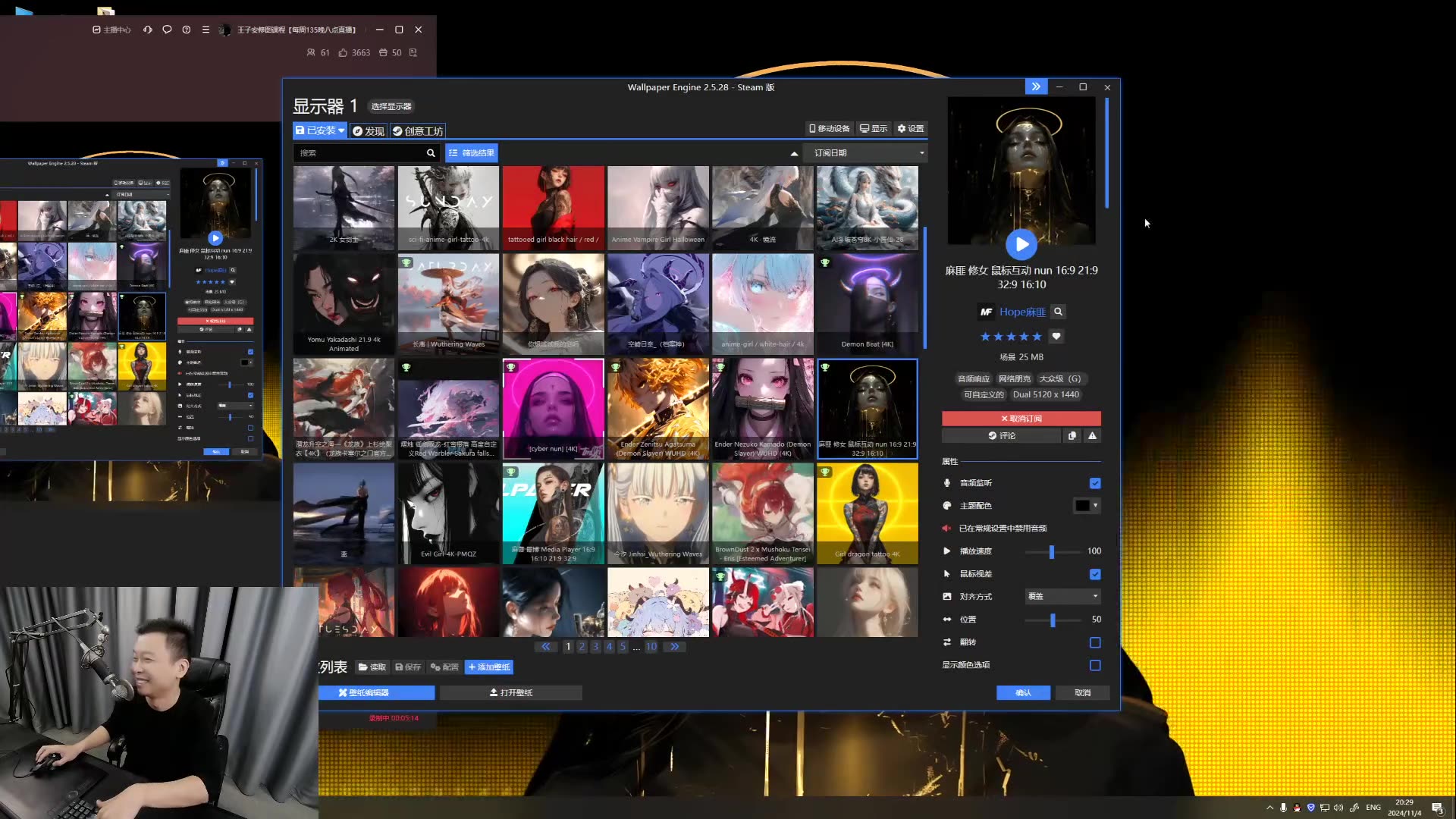Click the 添加壁纸 add wallpaper button
Viewport: 1456px width, 819px height.
489,667
